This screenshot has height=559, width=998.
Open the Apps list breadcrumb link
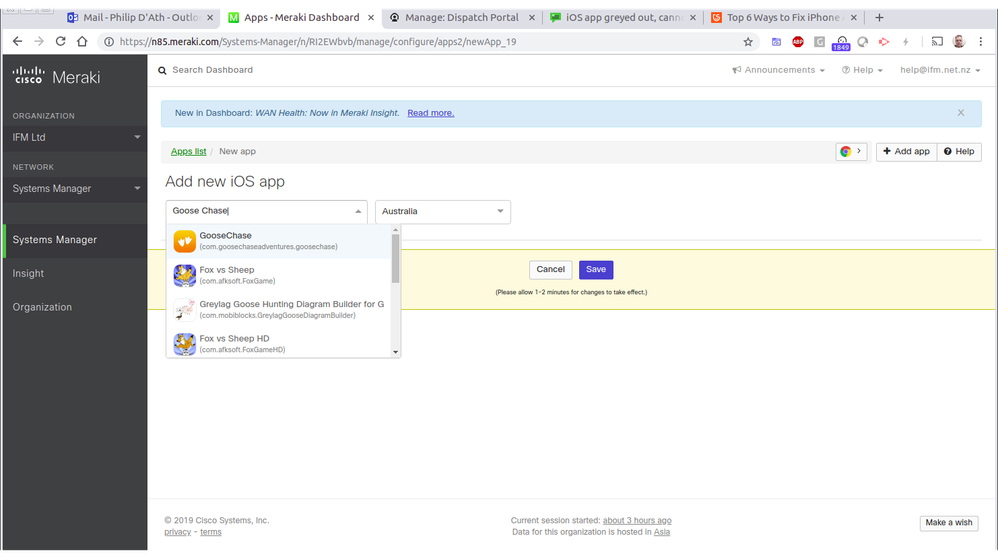188,152
